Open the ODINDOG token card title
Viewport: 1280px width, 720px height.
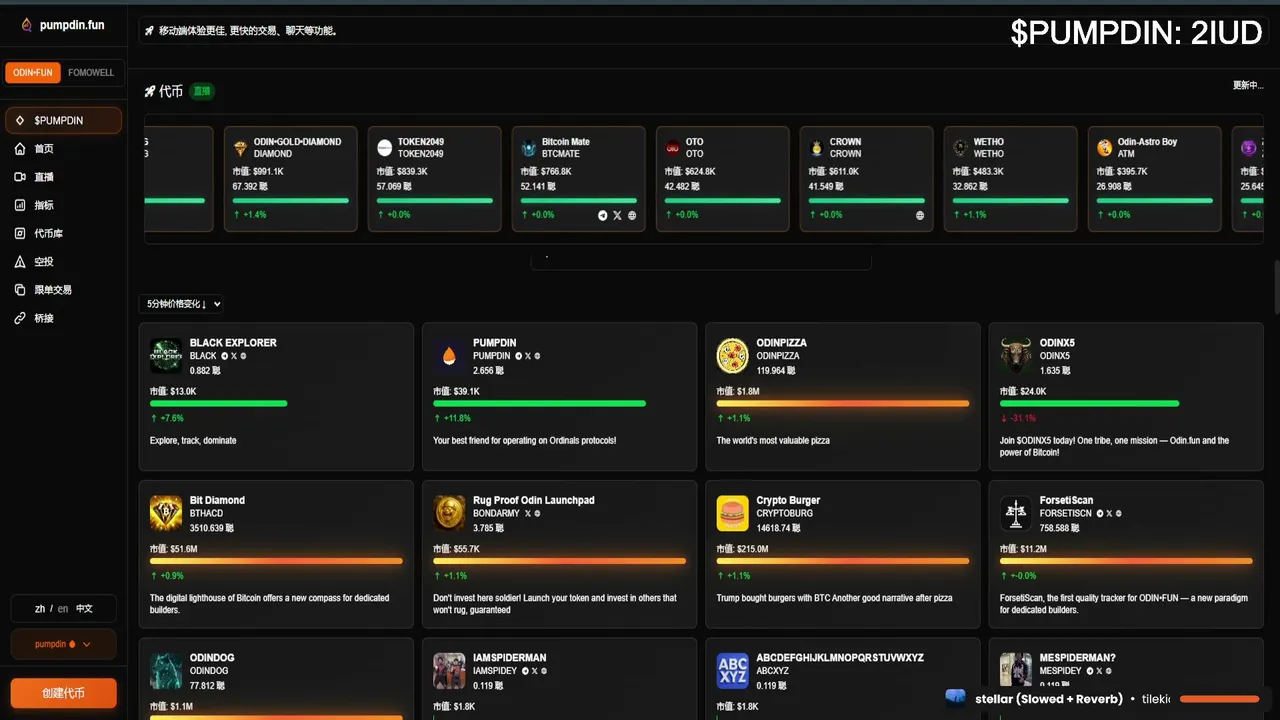coord(212,658)
